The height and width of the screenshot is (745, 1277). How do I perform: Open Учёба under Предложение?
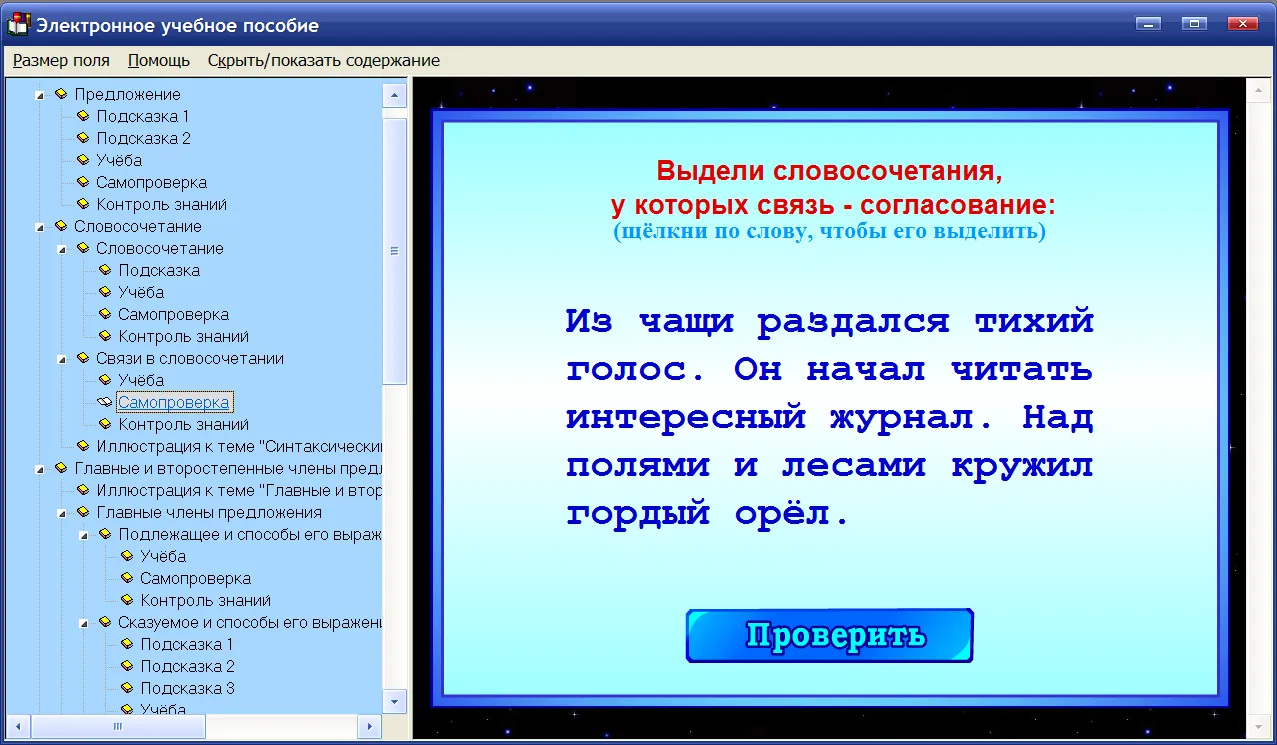[119, 160]
